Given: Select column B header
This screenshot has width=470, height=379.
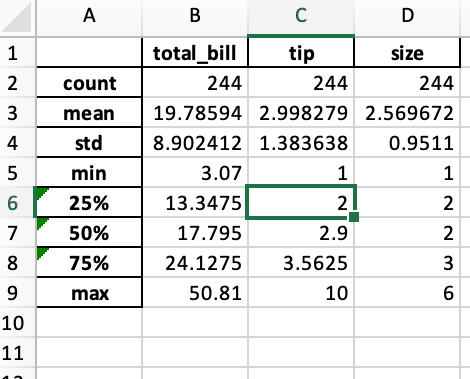Looking at the screenshot, I should 195,17.
